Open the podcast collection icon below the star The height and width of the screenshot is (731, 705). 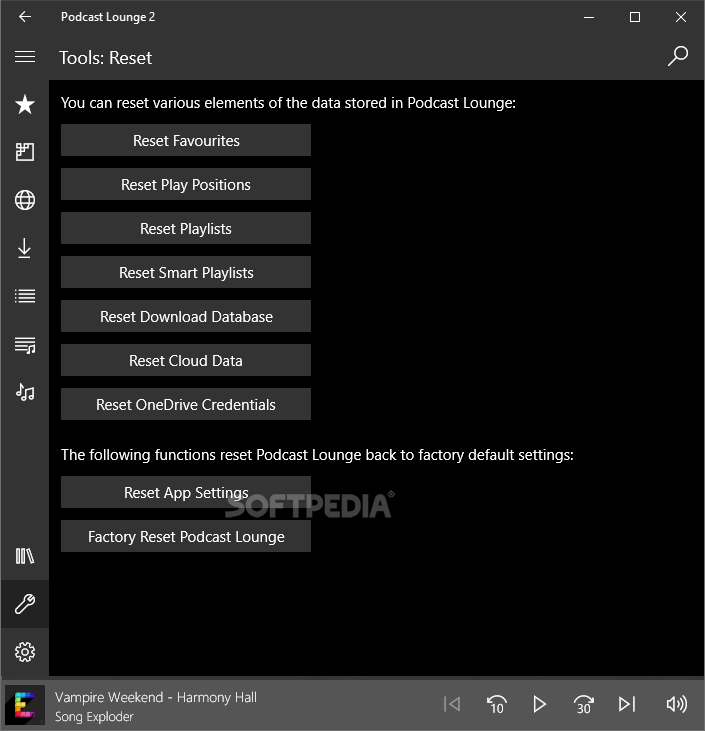(25, 152)
